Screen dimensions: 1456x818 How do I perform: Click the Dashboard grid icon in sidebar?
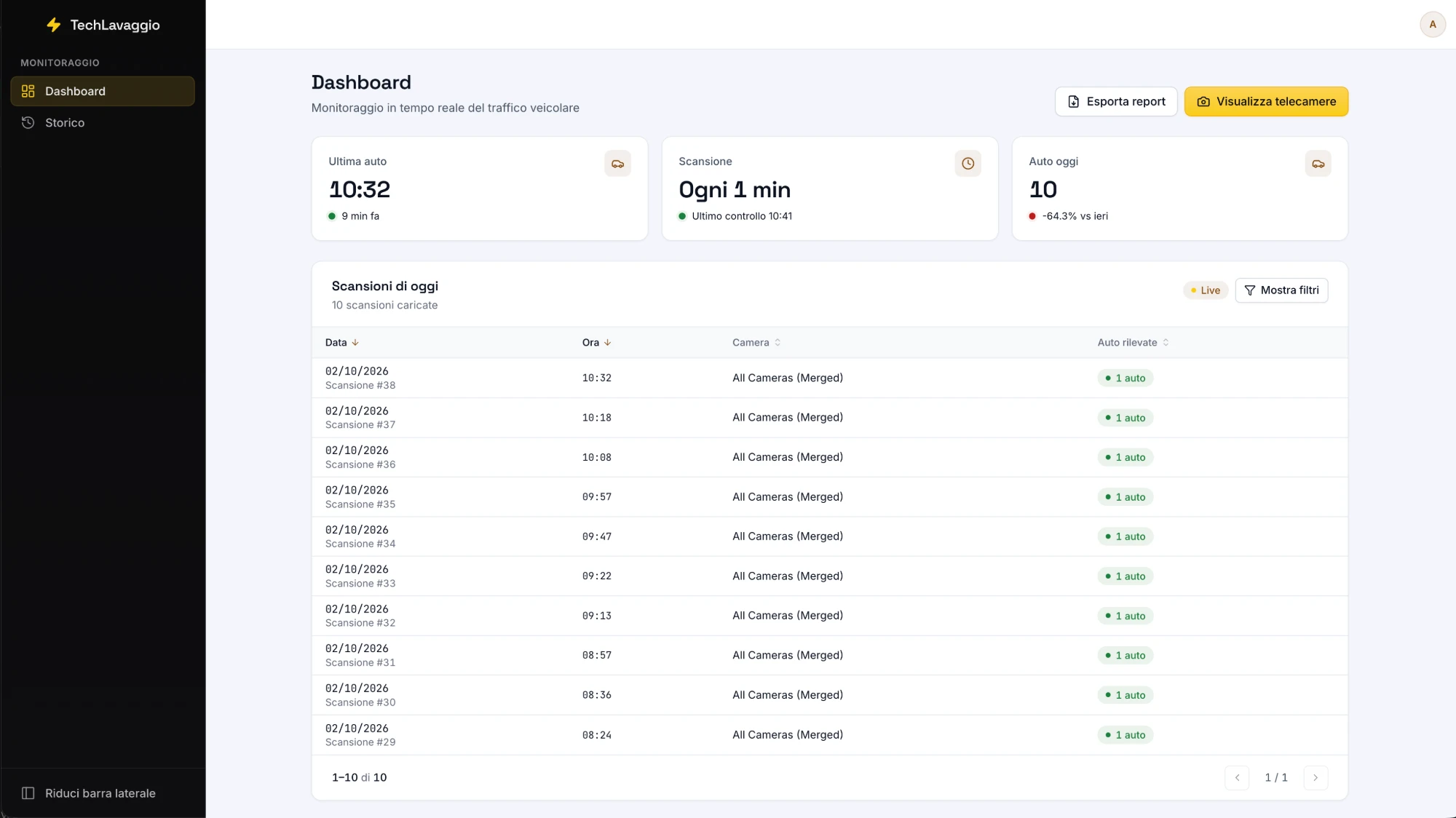pos(28,91)
